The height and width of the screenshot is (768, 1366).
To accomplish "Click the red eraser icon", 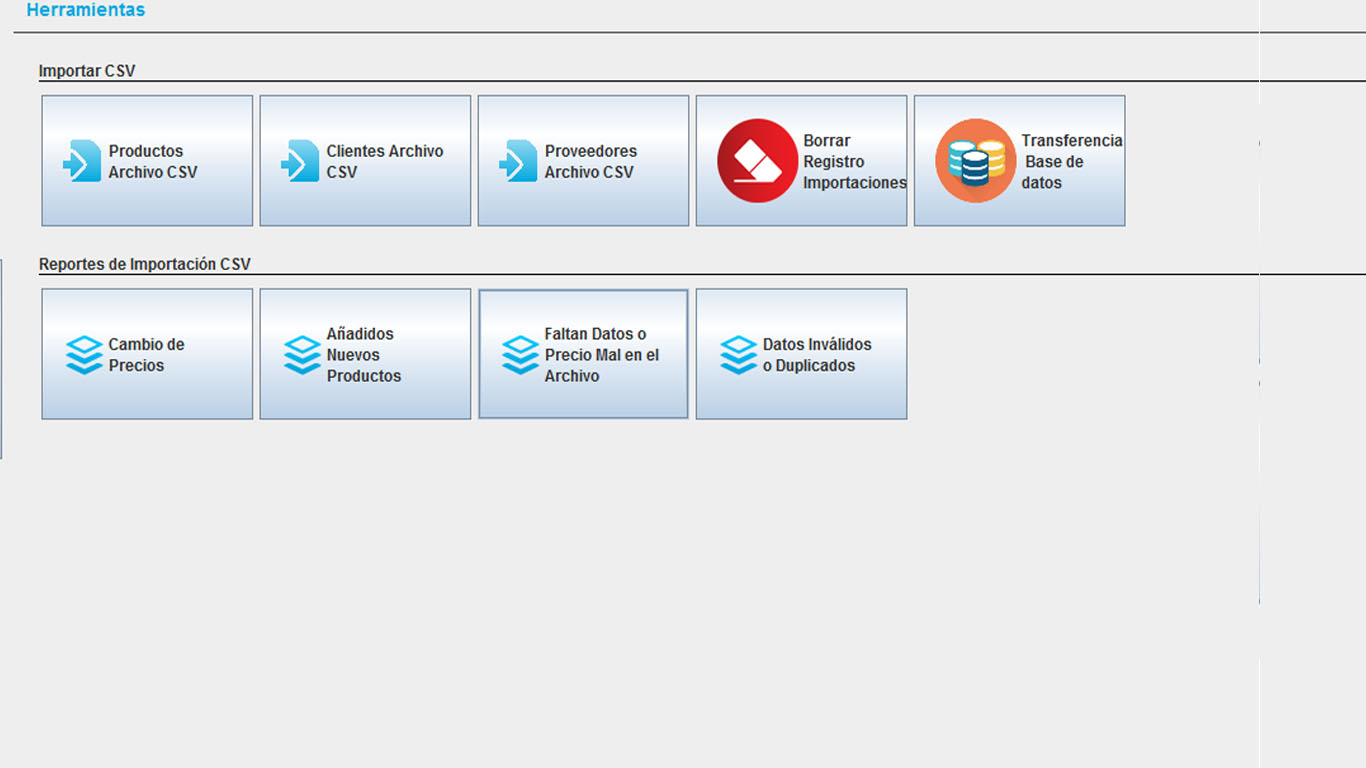I will coord(757,161).
